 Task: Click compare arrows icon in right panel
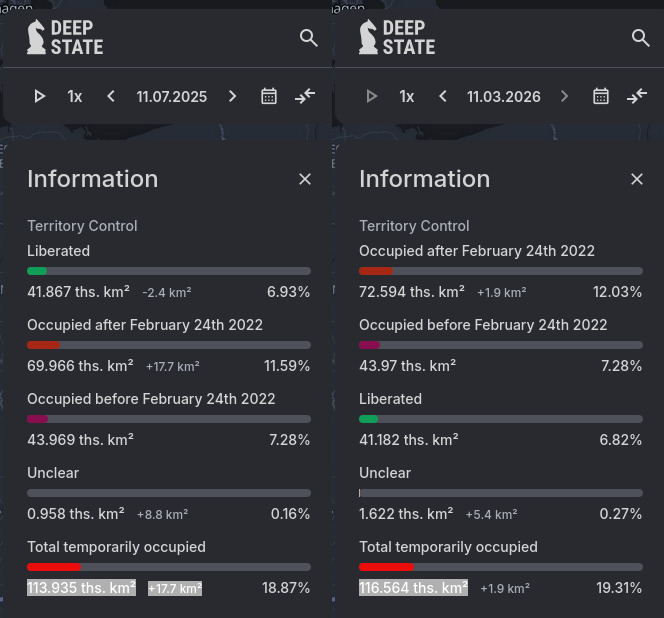click(x=637, y=96)
